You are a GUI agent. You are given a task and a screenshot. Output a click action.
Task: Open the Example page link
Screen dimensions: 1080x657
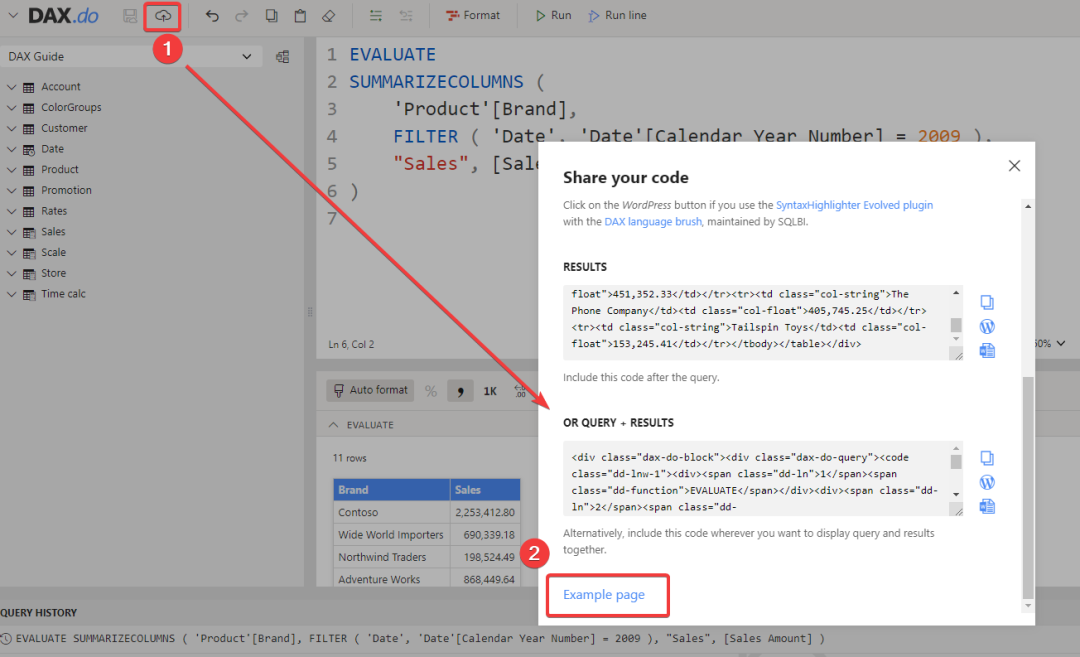(604, 594)
